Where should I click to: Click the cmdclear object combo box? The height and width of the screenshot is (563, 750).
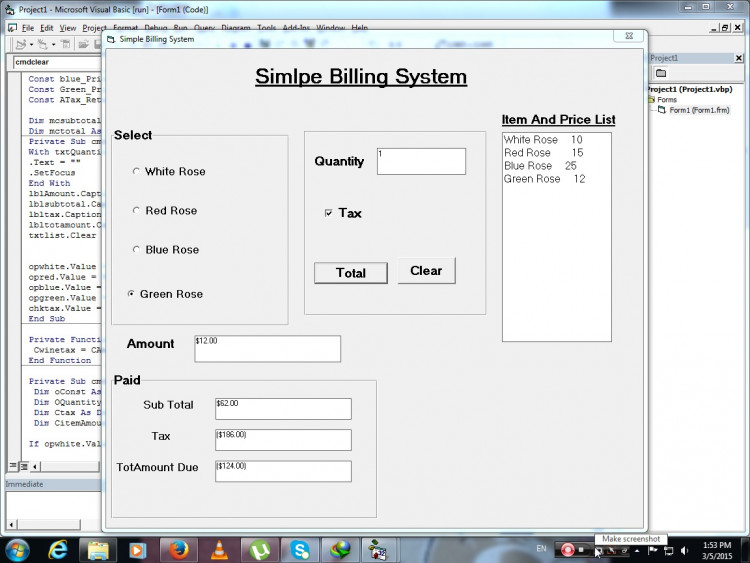click(56, 62)
